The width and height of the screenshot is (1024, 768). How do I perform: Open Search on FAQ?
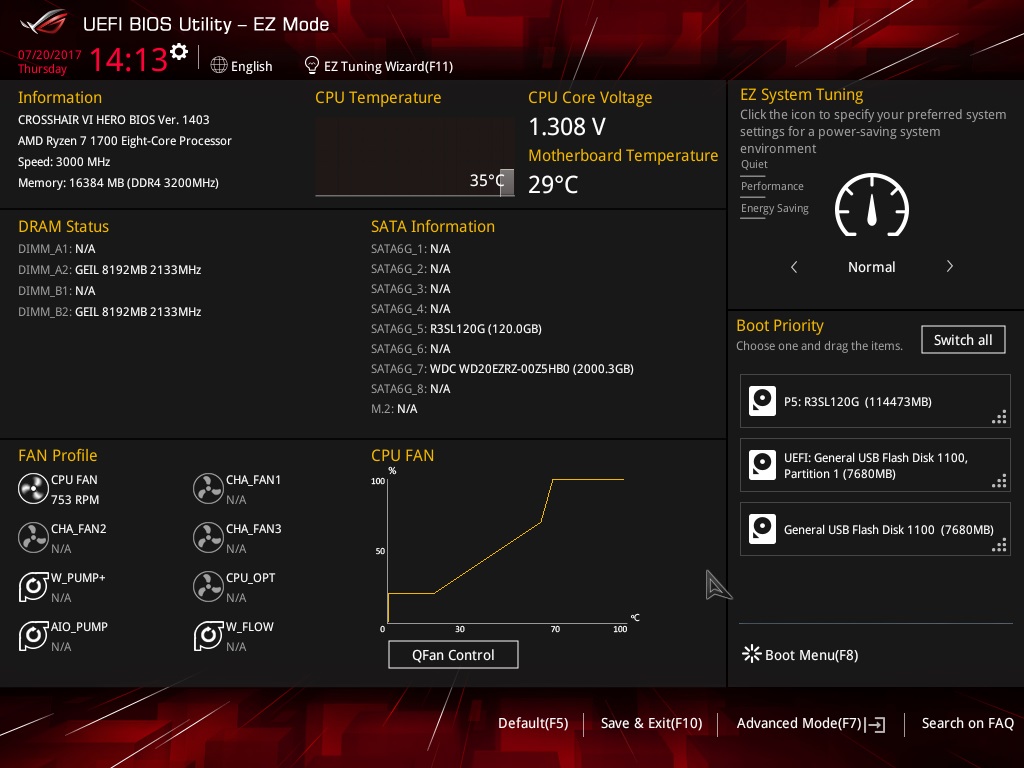coord(967,723)
